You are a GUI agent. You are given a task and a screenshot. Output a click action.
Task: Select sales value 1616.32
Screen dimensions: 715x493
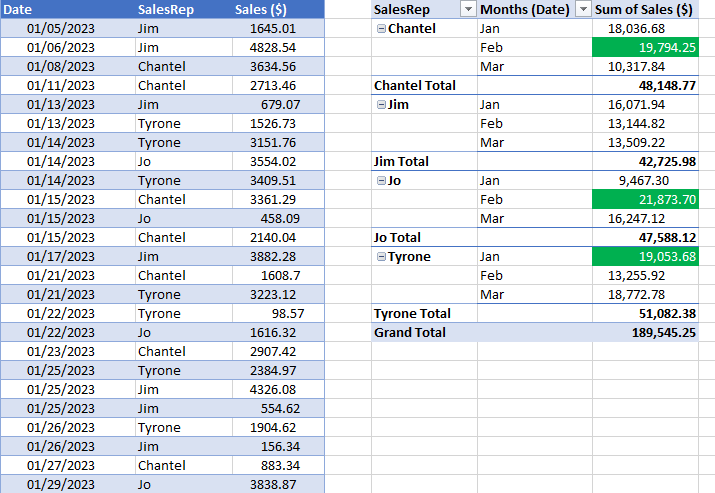coord(278,332)
